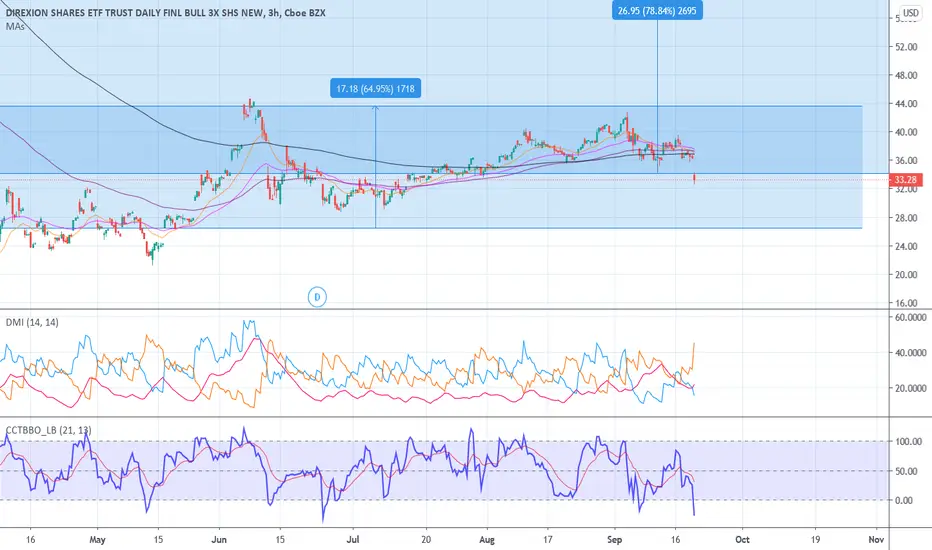This screenshot has height=550, width=932.
Task: Click the current price tag 33.28
Action: (905, 180)
